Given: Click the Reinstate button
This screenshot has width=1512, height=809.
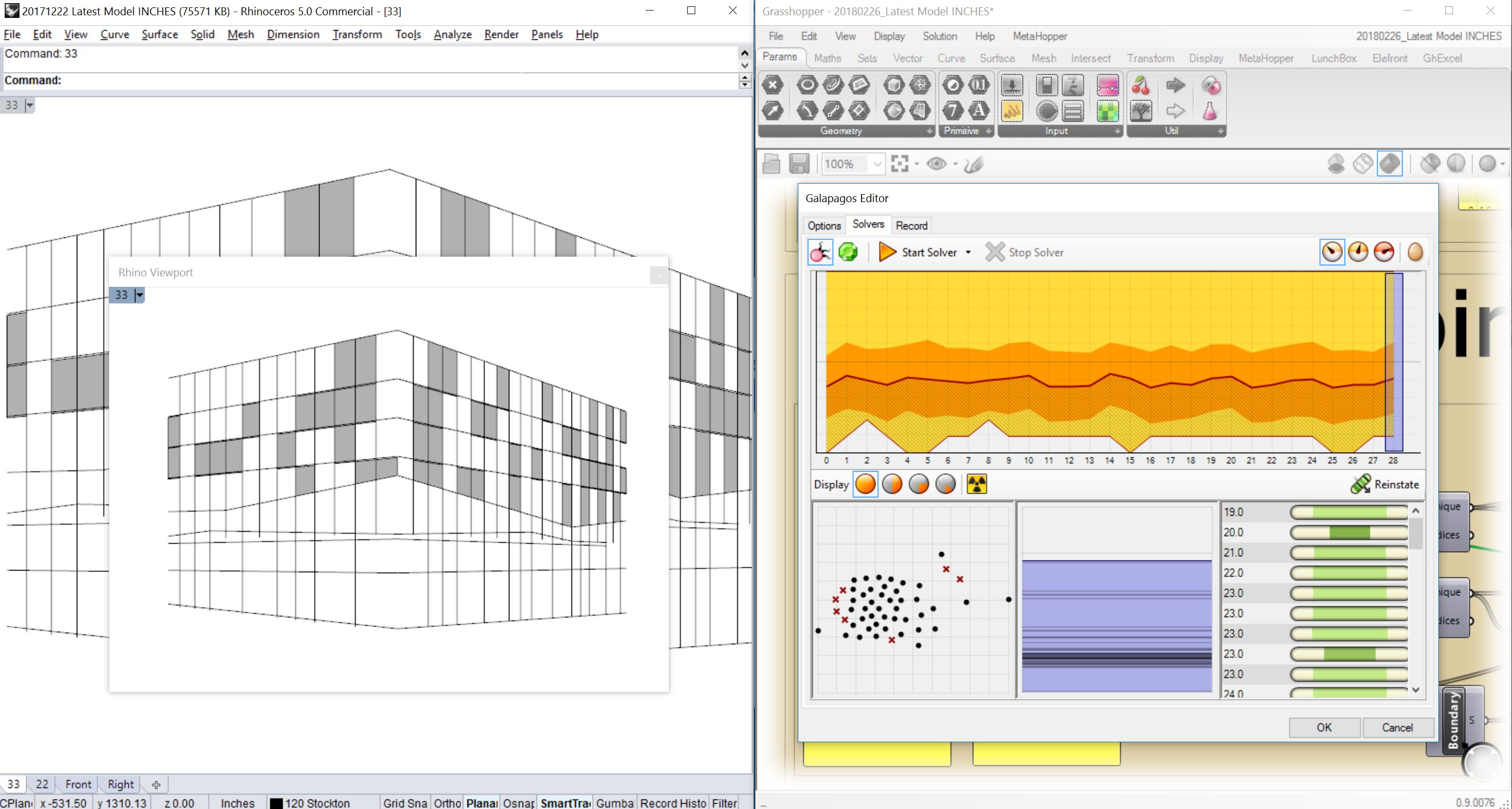Looking at the screenshot, I should [x=1385, y=484].
